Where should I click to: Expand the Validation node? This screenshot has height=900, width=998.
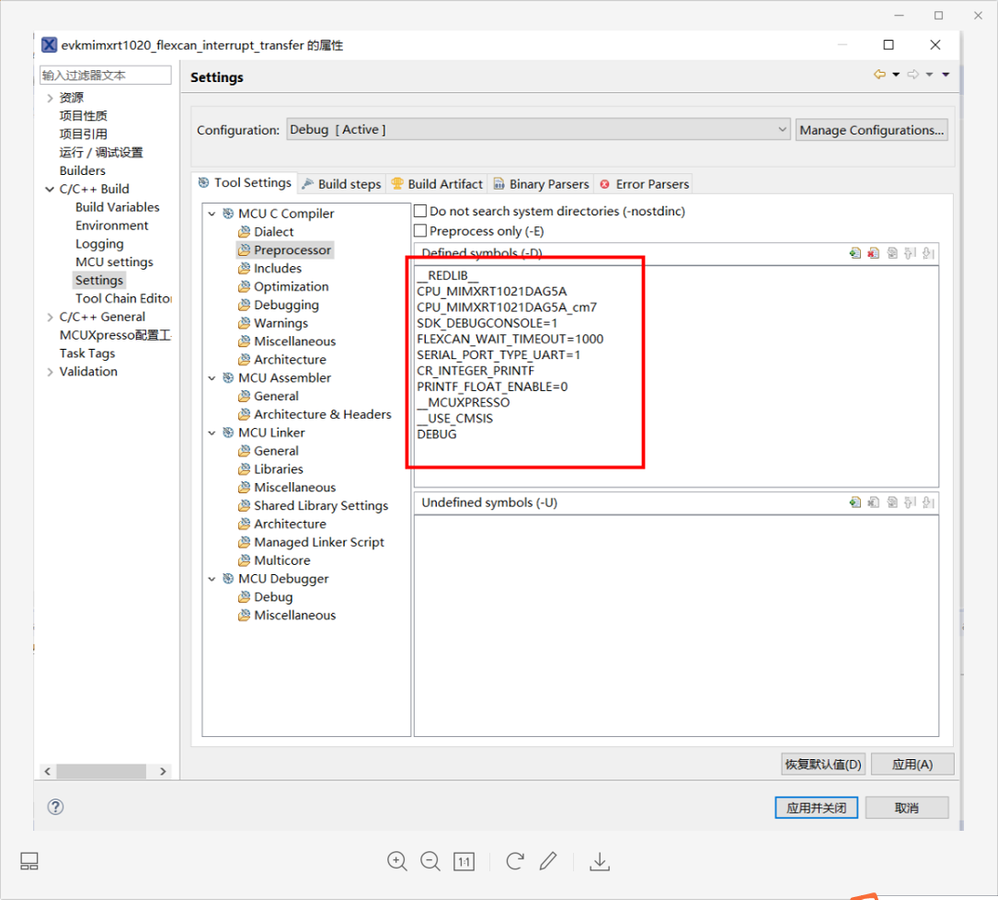[x=50, y=372]
